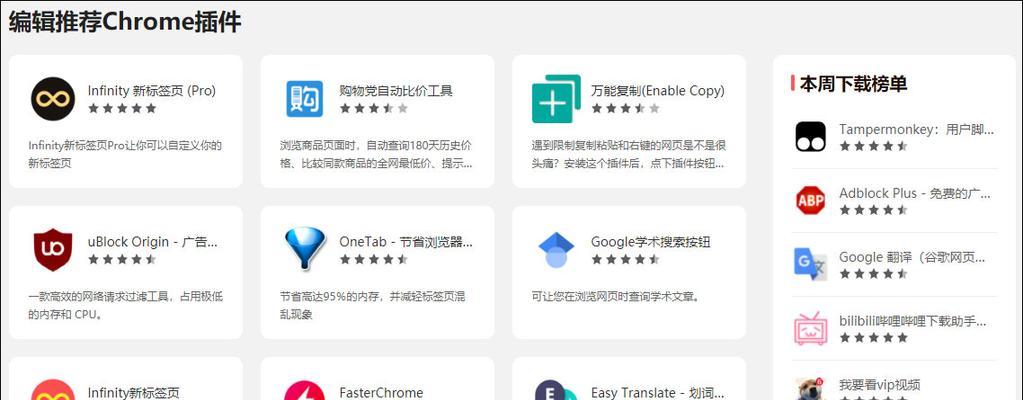Viewport: 1023px width, 400px height.
Task: Click the star rating under 购物党自动比价工具
Action: click(374, 108)
